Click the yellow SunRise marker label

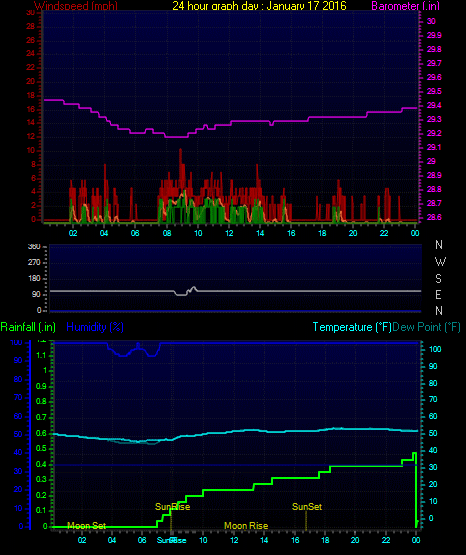click(173, 507)
